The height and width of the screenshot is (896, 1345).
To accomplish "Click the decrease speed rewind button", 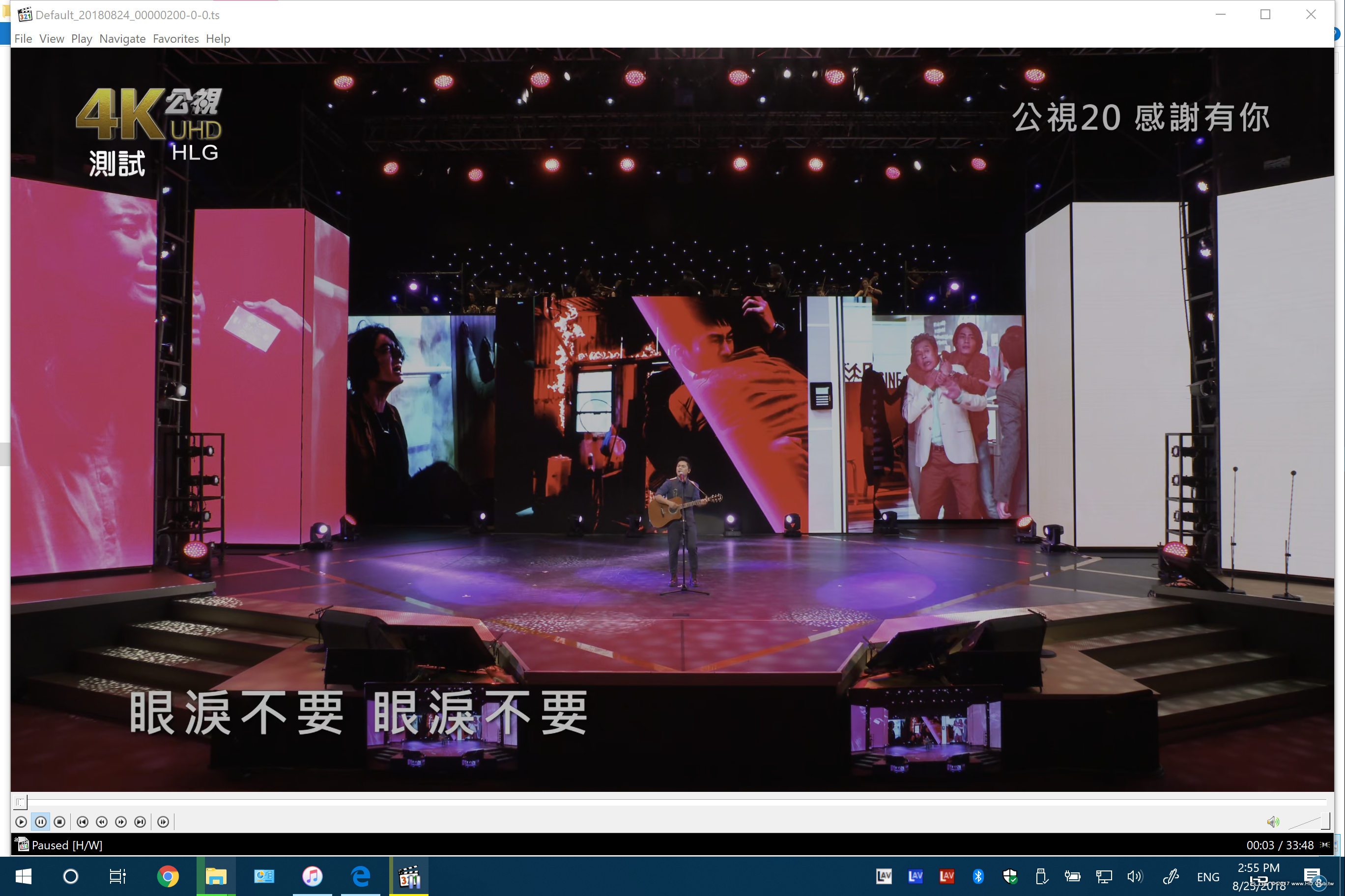I will click(x=102, y=822).
